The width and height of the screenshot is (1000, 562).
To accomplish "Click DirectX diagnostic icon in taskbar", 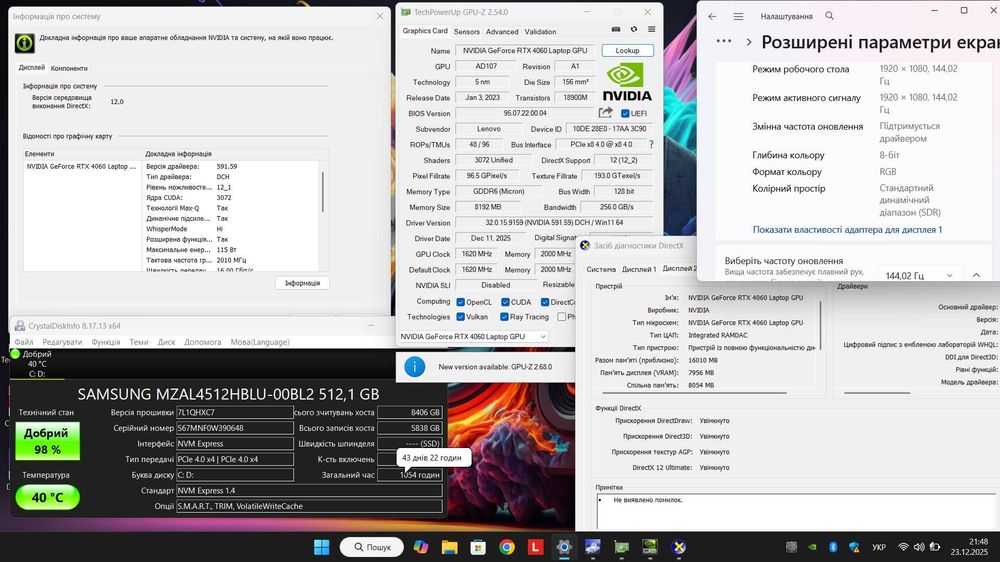I will click(x=679, y=547).
